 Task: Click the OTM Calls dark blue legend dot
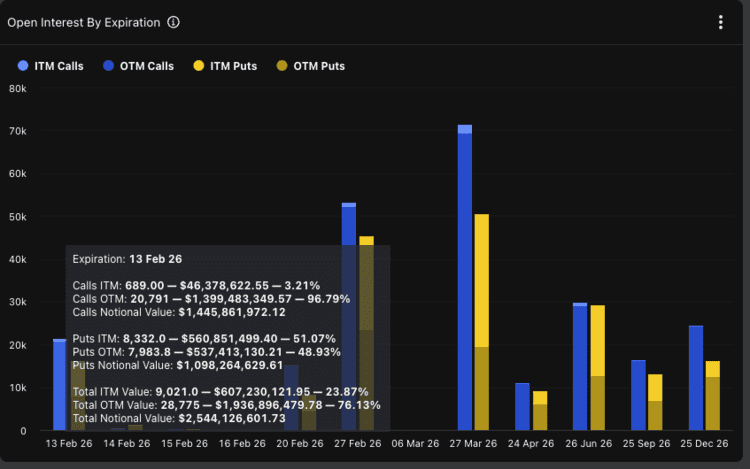[x=107, y=67]
